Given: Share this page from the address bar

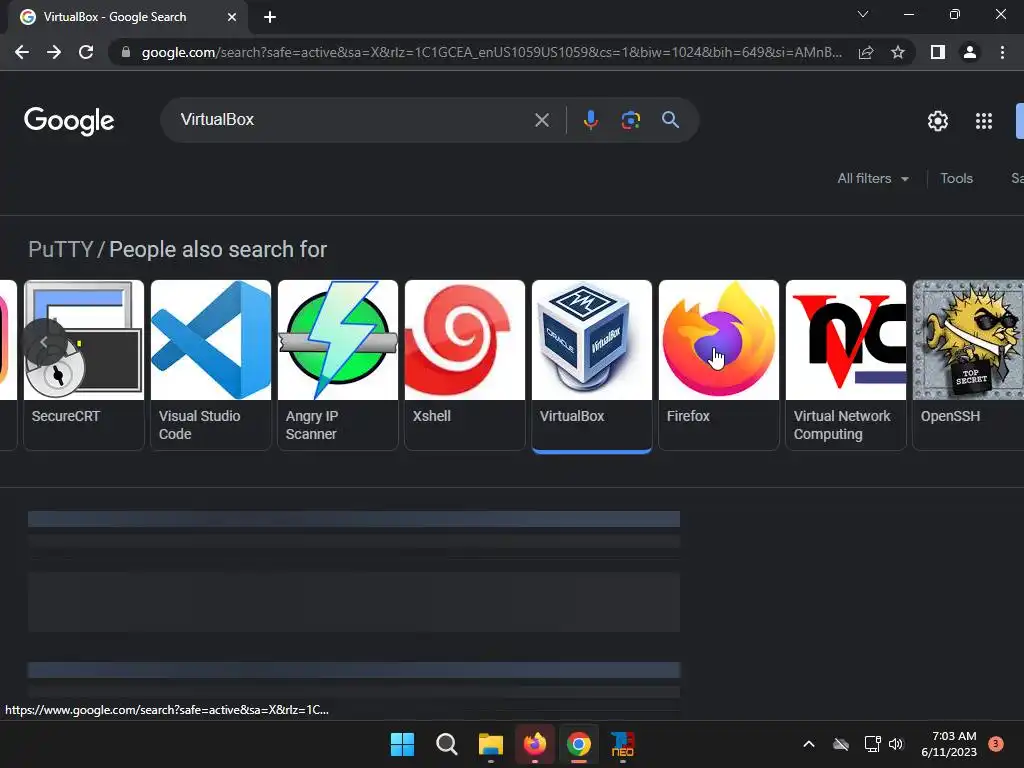Looking at the screenshot, I should tap(866, 52).
